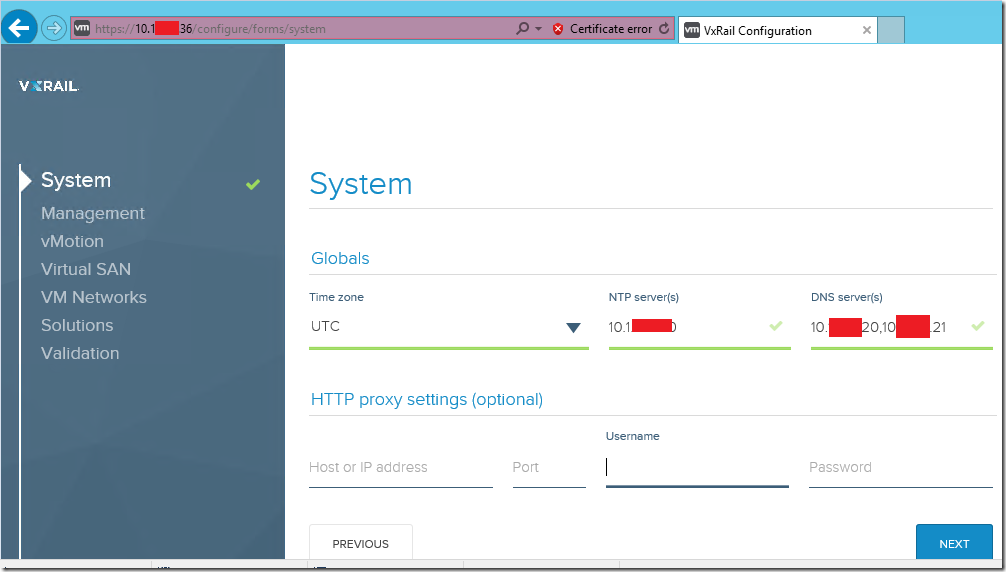Click the Time zone label
This screenshot has height=572, width=1006.
336,297
